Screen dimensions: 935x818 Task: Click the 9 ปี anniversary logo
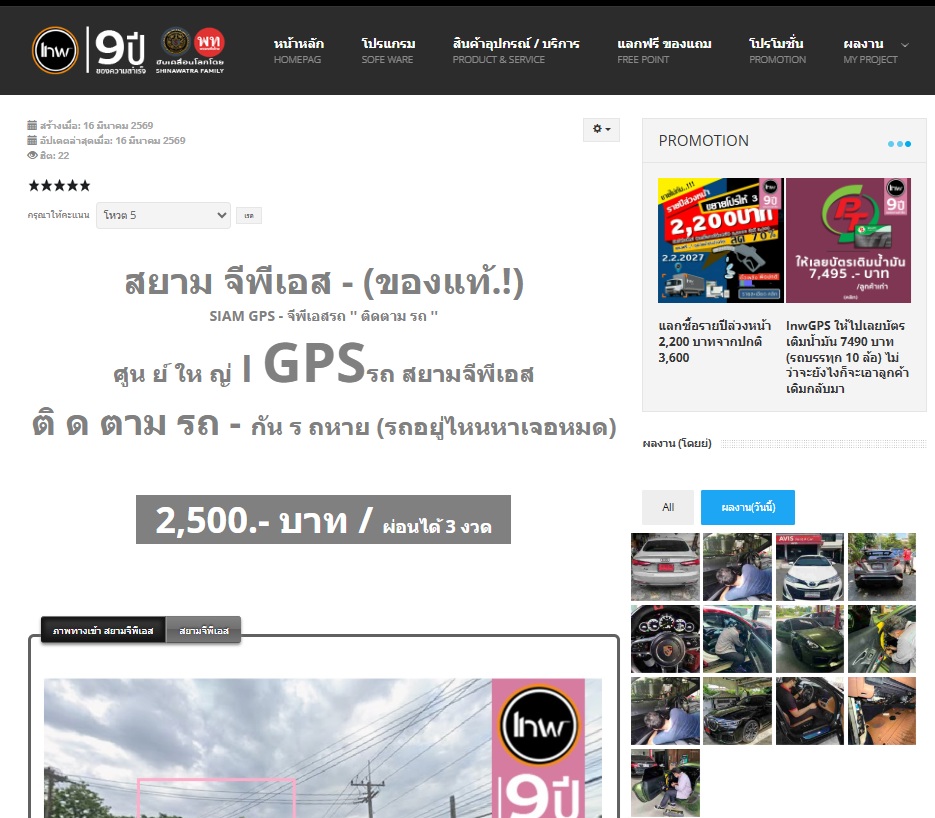[120, 51]
